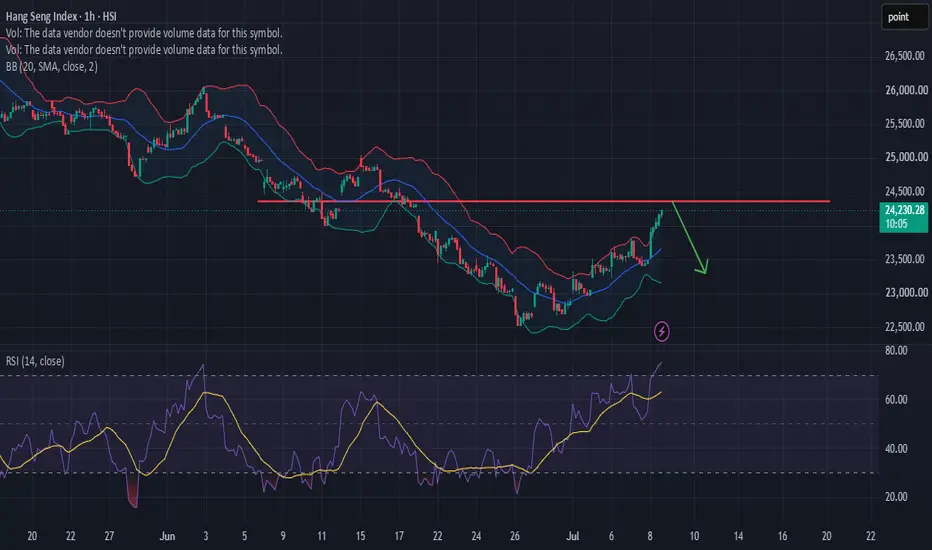Click the red horizontal resistance line
Screen dimensions: 932x550
[543, 202]
